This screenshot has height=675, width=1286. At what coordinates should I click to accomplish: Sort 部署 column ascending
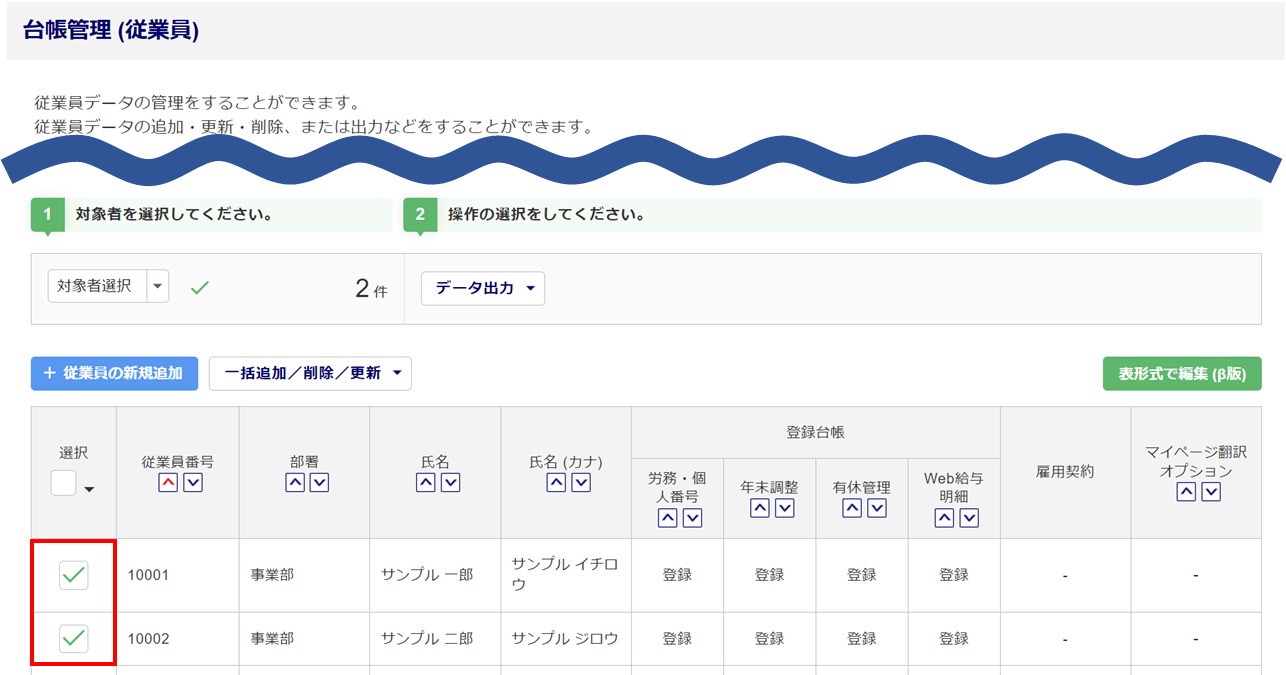[294, 483]
